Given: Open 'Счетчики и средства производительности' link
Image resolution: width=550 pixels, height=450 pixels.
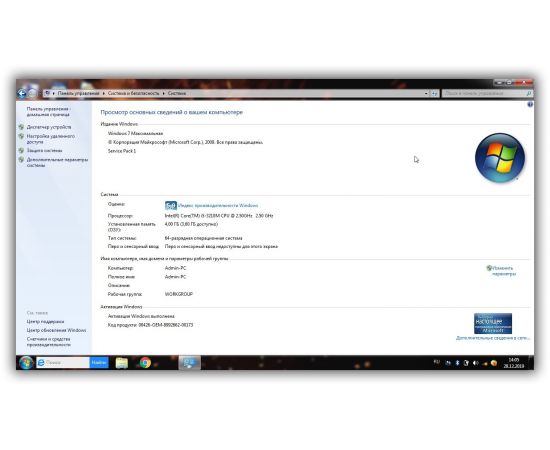Looking at the screenshot, I should pyautogui.click(x=49, y=342).
